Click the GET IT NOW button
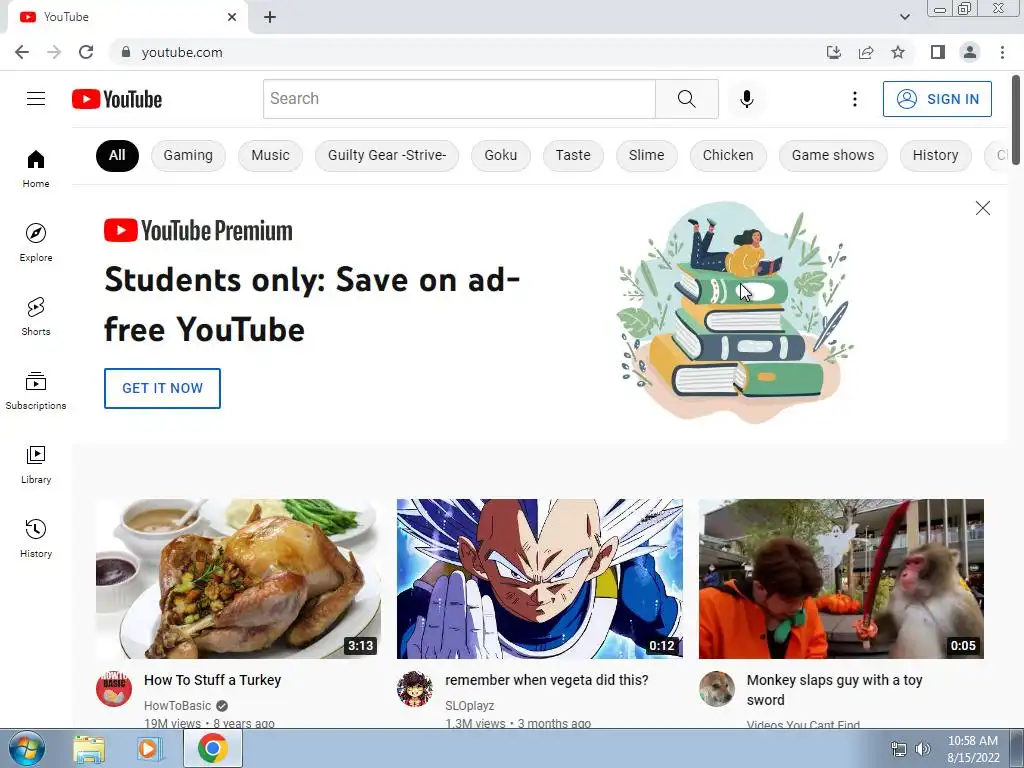Image resolution: width=1024 pixels, height=768 pixels. click(162, 388)
